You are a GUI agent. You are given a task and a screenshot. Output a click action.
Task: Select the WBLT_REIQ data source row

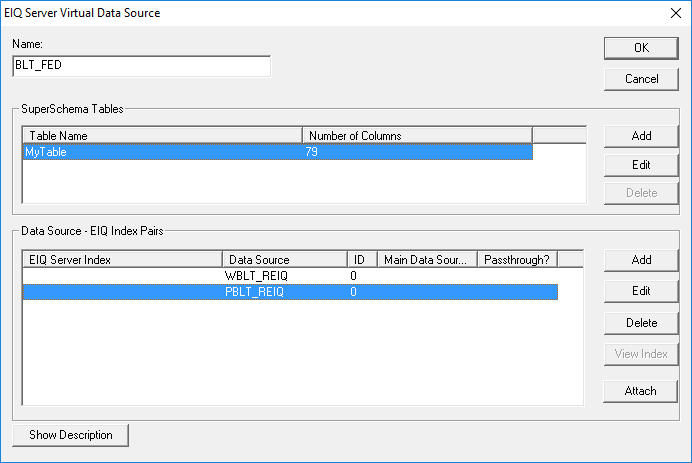pyautogui.click(x=290, y=276)
